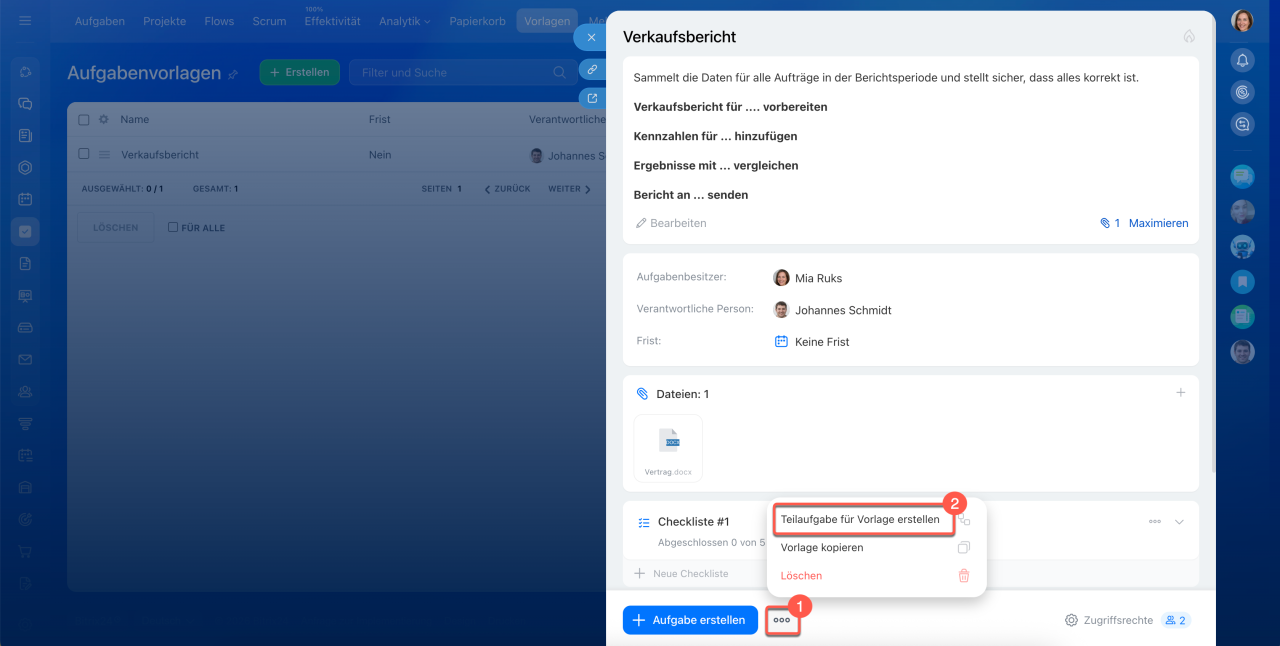The height and width of the screenshot is (646, 1280).
Task: Open the three-dot more actions button
Action: point(782,620)
